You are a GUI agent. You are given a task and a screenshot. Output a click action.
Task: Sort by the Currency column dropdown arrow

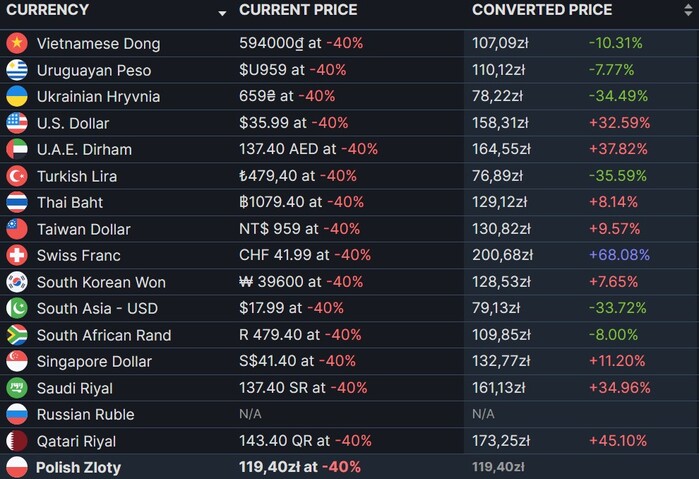tap(222, 12)
